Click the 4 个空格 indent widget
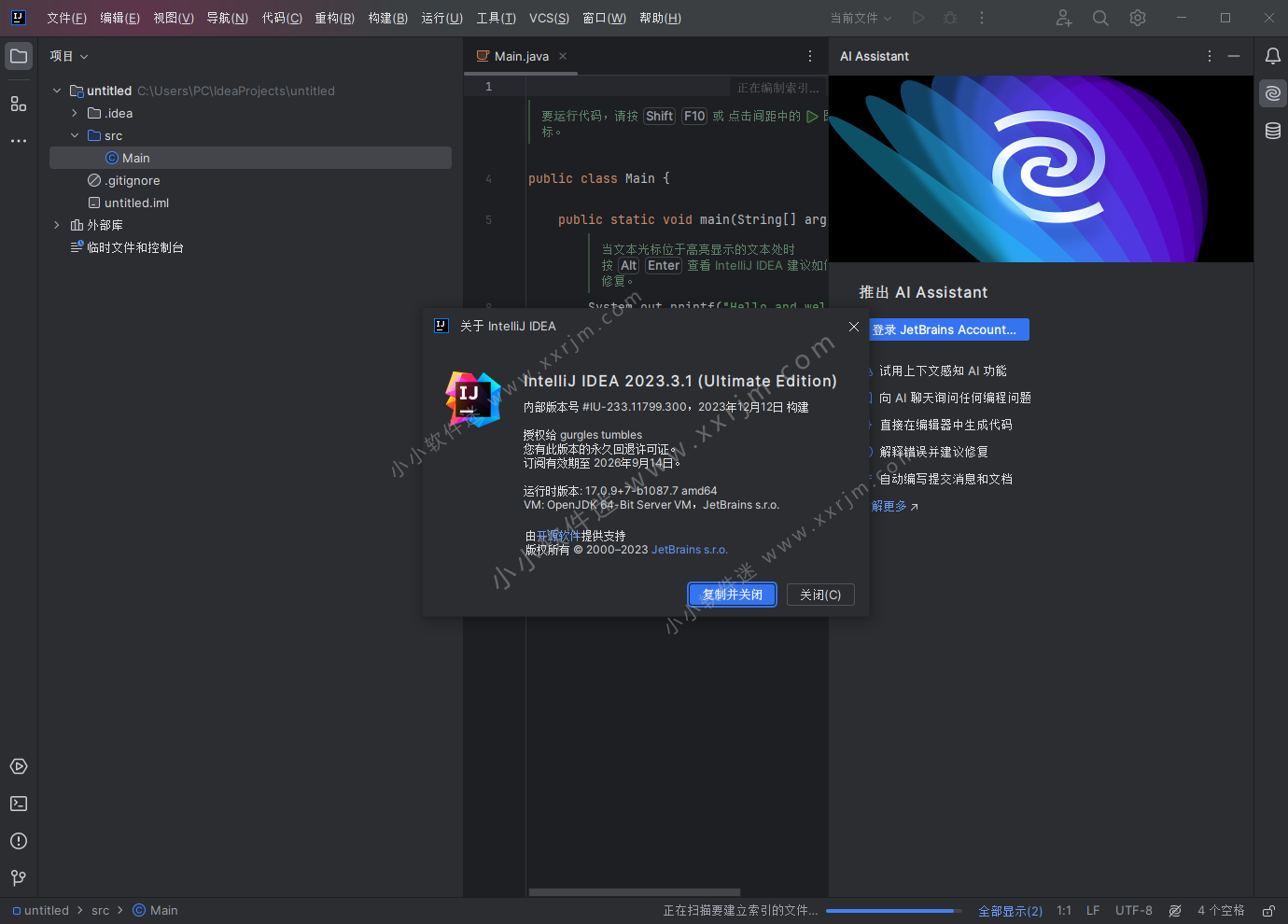 coord(1221,911)
